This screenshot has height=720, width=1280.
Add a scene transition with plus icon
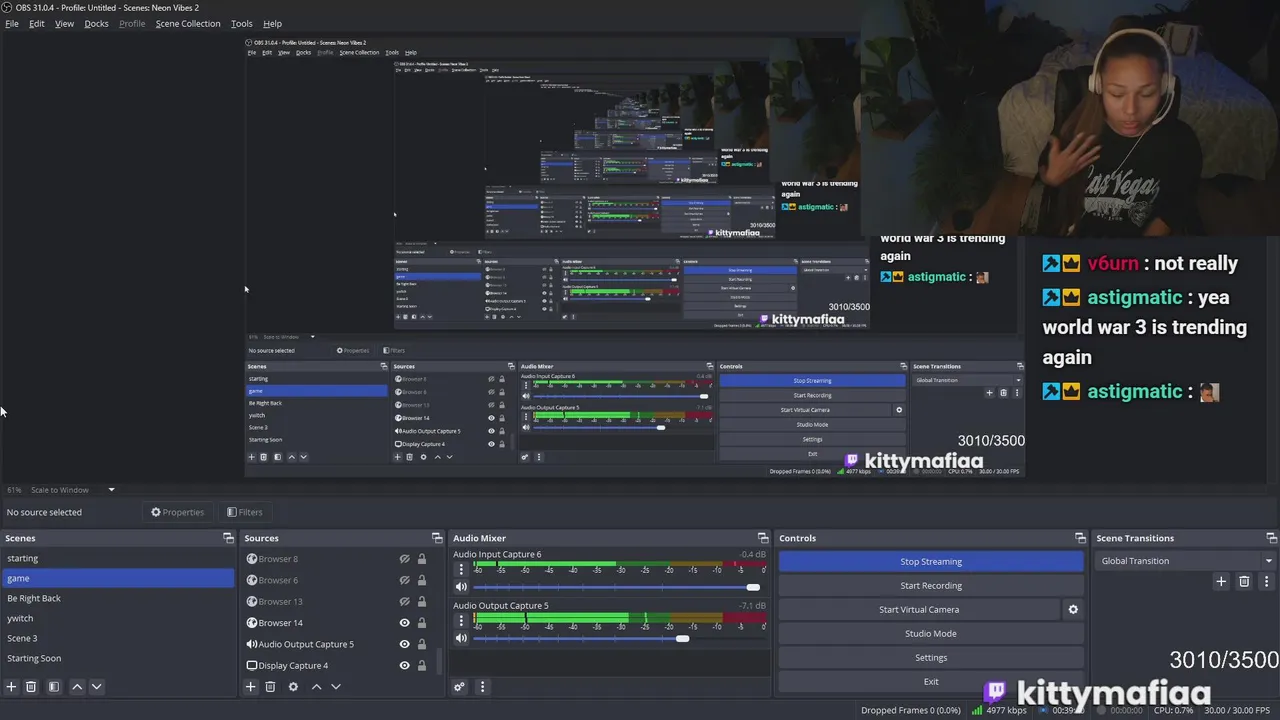tap(1221, 581)
